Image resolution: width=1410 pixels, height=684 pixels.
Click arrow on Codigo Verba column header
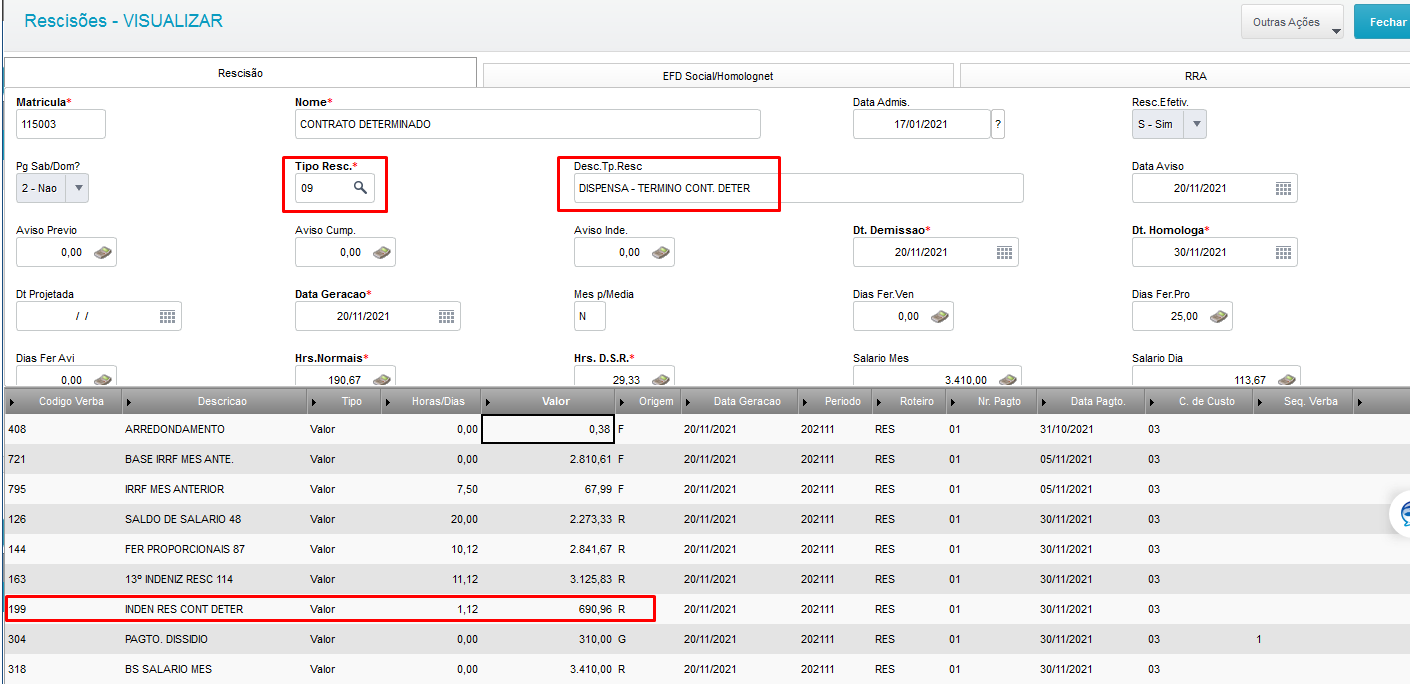(x=13, y=401)
